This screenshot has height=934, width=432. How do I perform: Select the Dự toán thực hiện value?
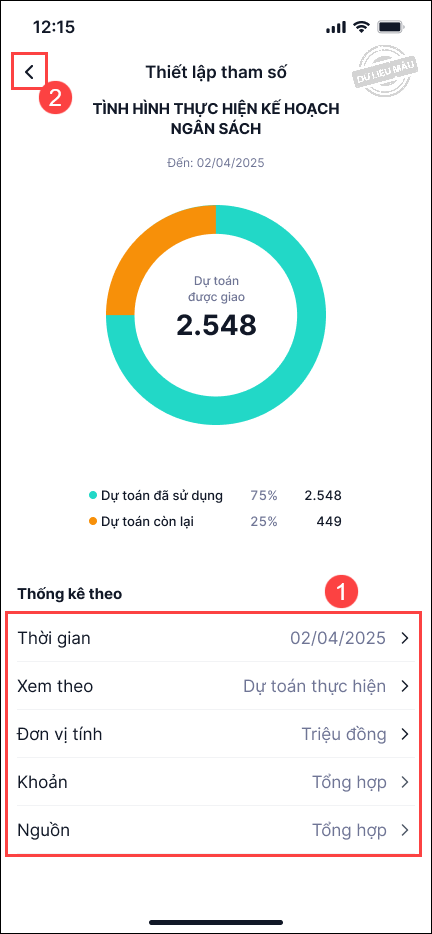[x=315, y=686]
